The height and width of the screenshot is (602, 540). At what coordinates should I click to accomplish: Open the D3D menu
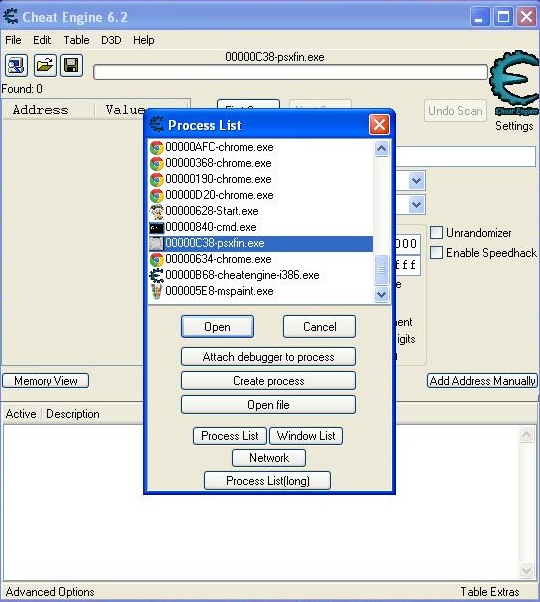click(111, 40)
